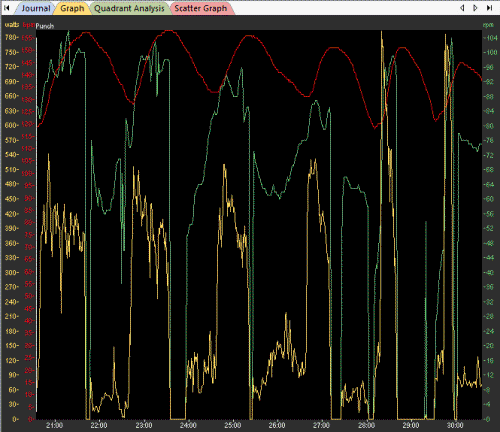Jump to last tab with skip-forward arrow
Viewport: 500px width, 432px height.
[489, 8]
